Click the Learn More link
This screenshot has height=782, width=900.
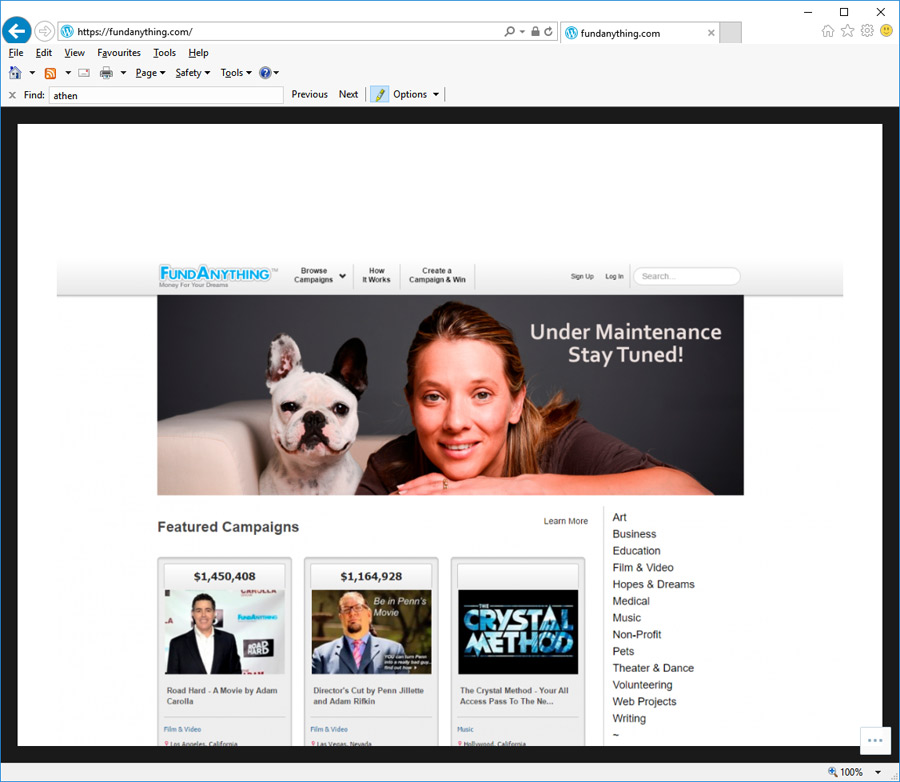click(x=566, y=521)
